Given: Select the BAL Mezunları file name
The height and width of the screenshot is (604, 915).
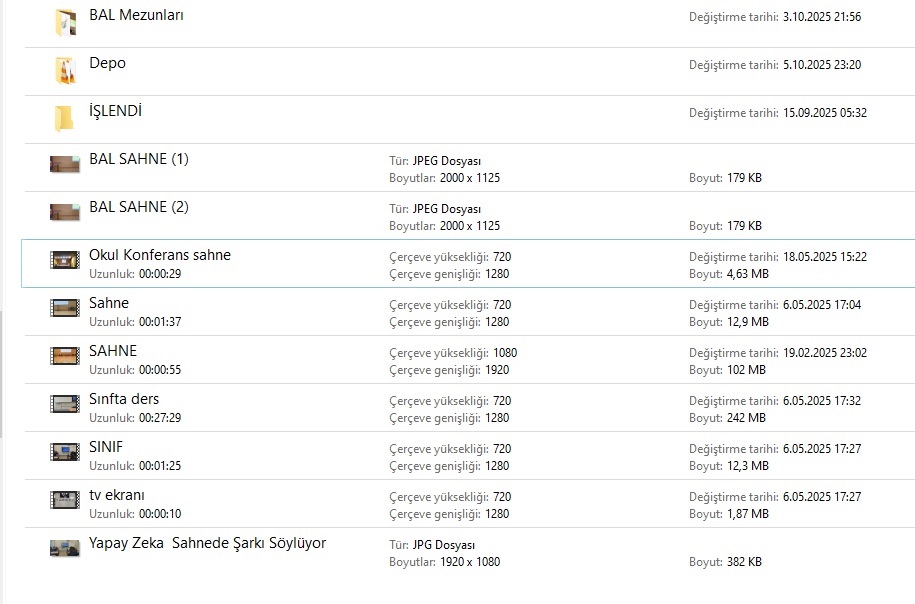Looking at the screenshot, I should pos(136,15).
